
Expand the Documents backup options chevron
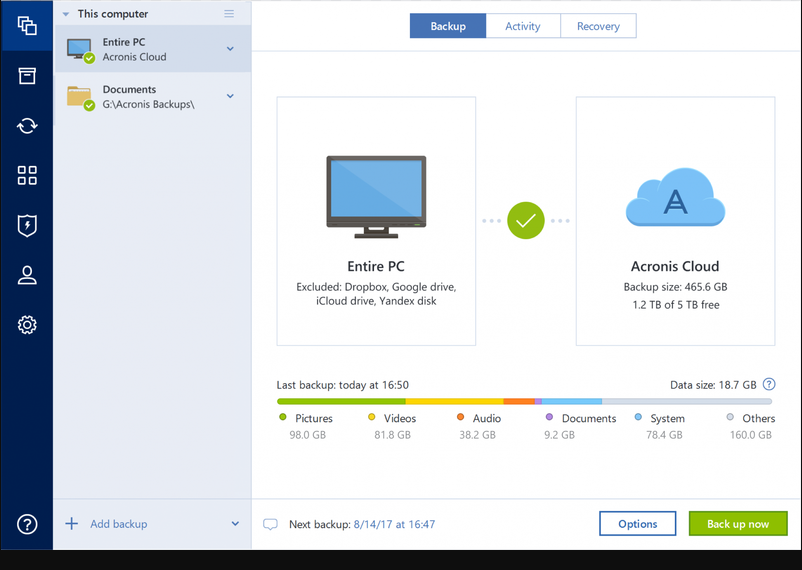(x=230, y=96)
